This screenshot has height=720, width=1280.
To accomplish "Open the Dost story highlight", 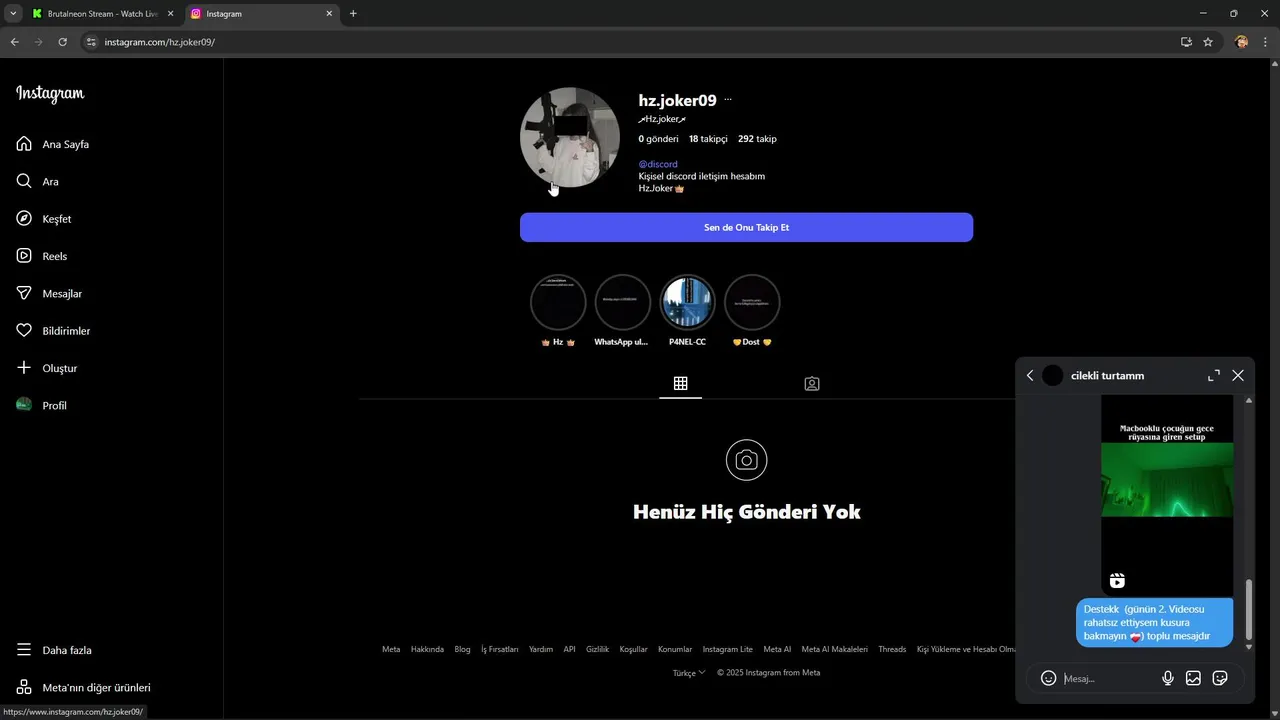I will click(x=752, y=302).
